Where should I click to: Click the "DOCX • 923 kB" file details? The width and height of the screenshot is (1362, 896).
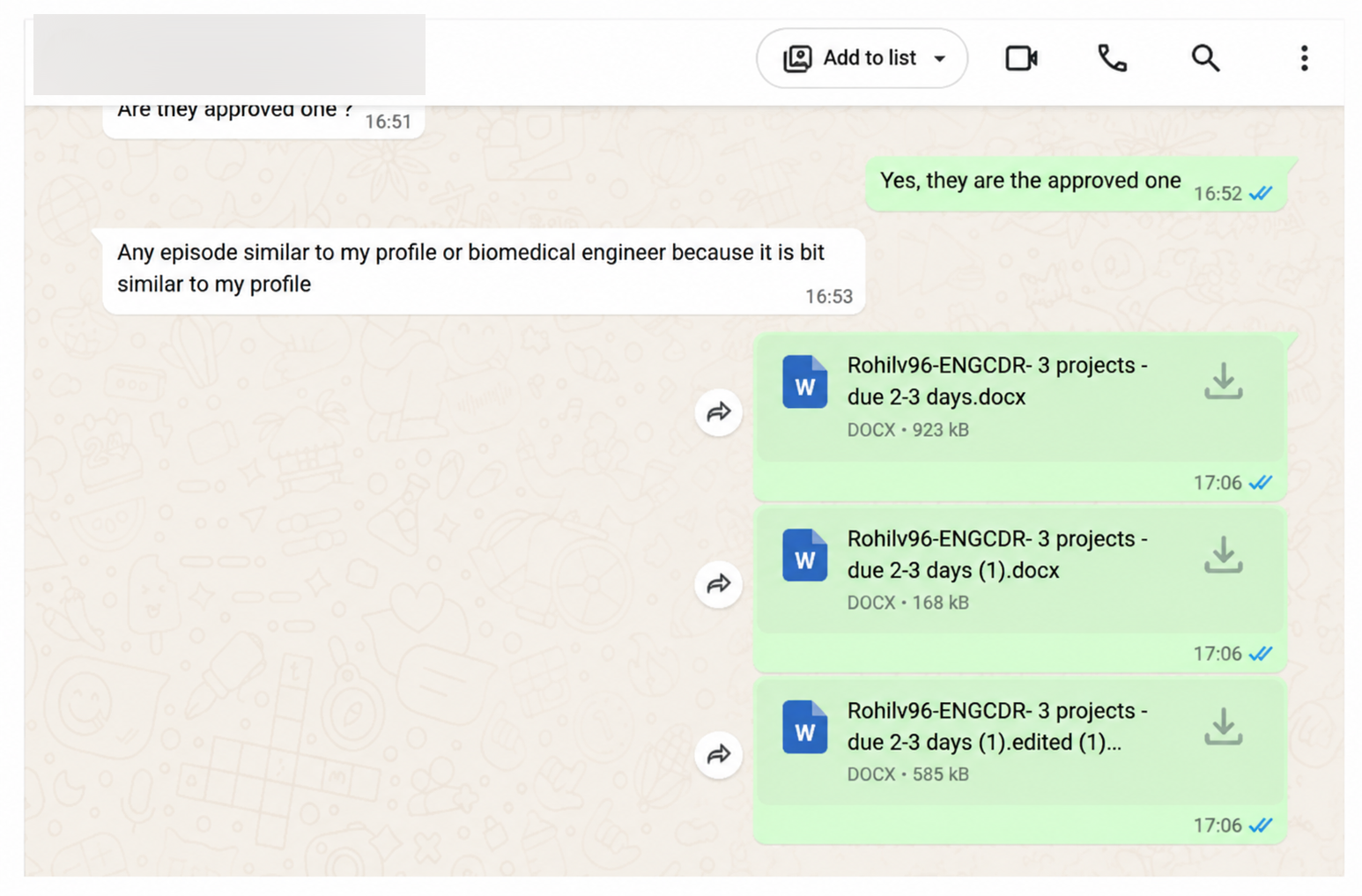pos(907,430)
